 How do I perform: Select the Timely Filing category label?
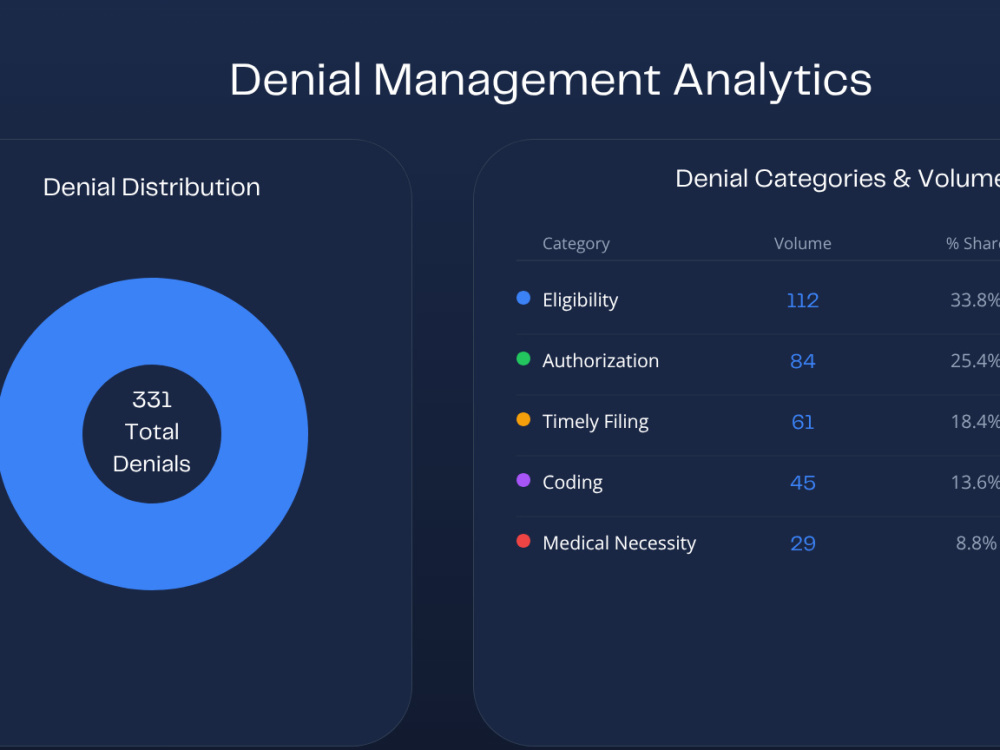click(x=595, y=422)
